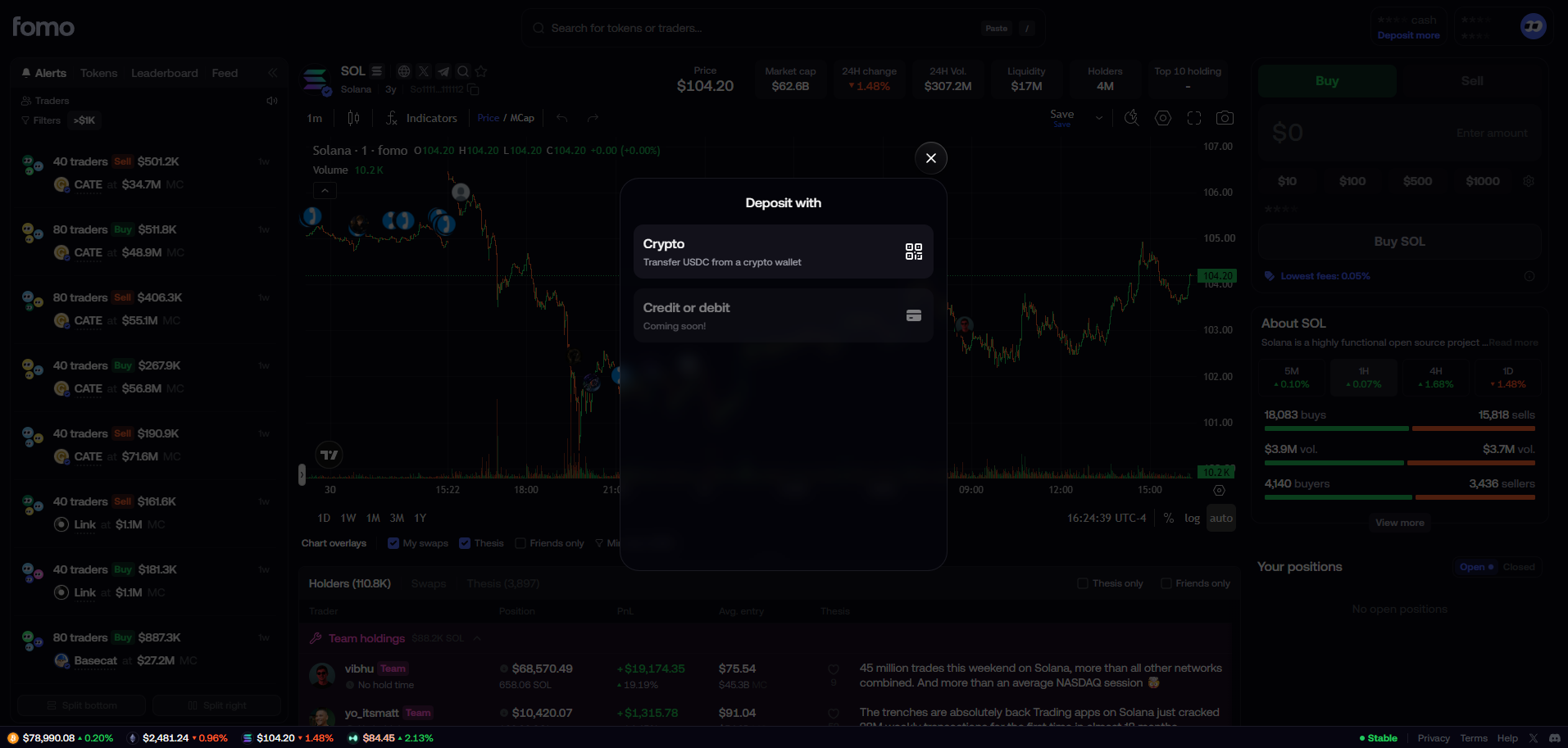Open the Save layout dropdown arrow
Screen dimensions: 1568x748
(1099, 118)
